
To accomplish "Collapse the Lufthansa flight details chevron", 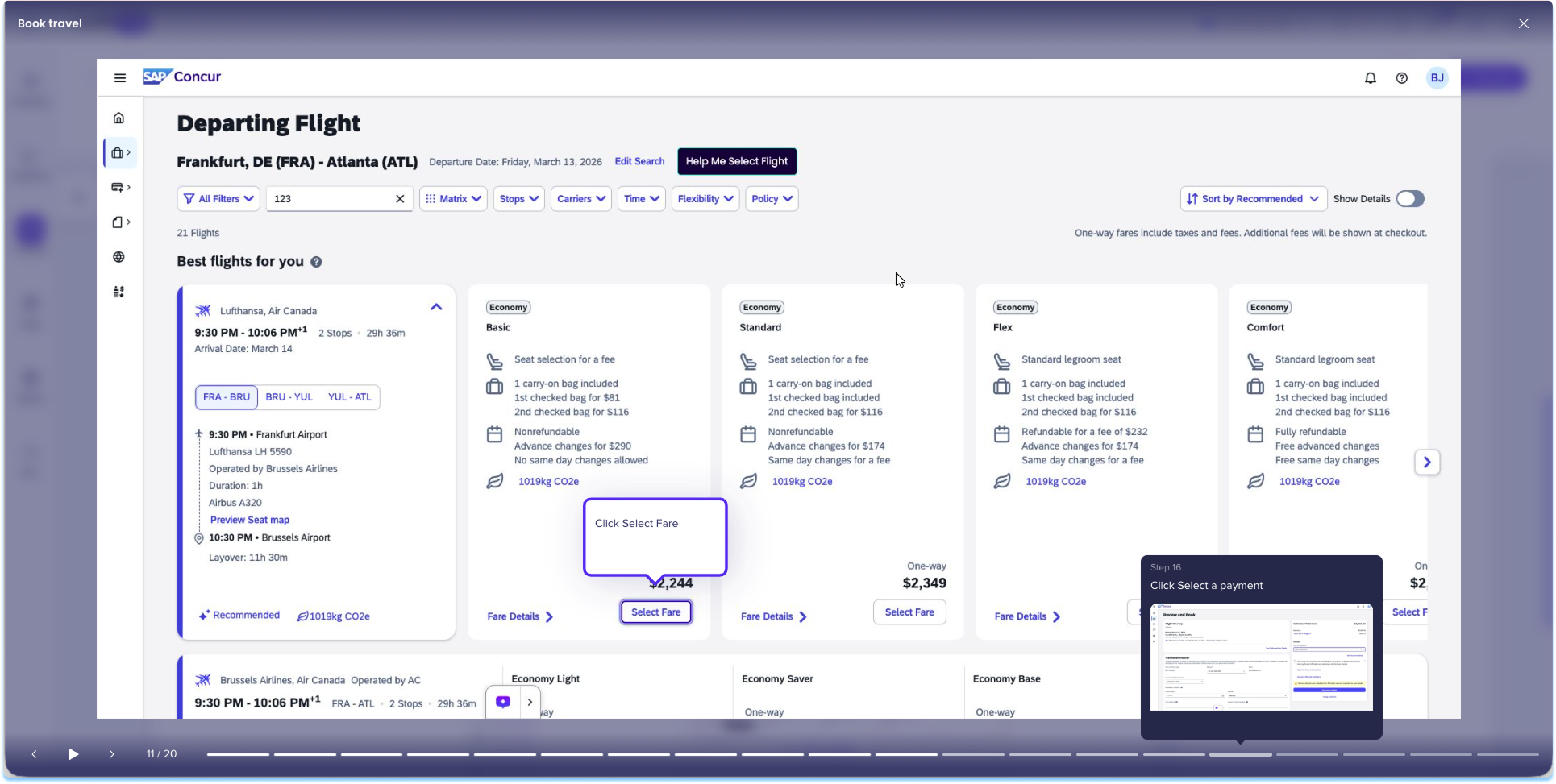I will click(436, 307).
